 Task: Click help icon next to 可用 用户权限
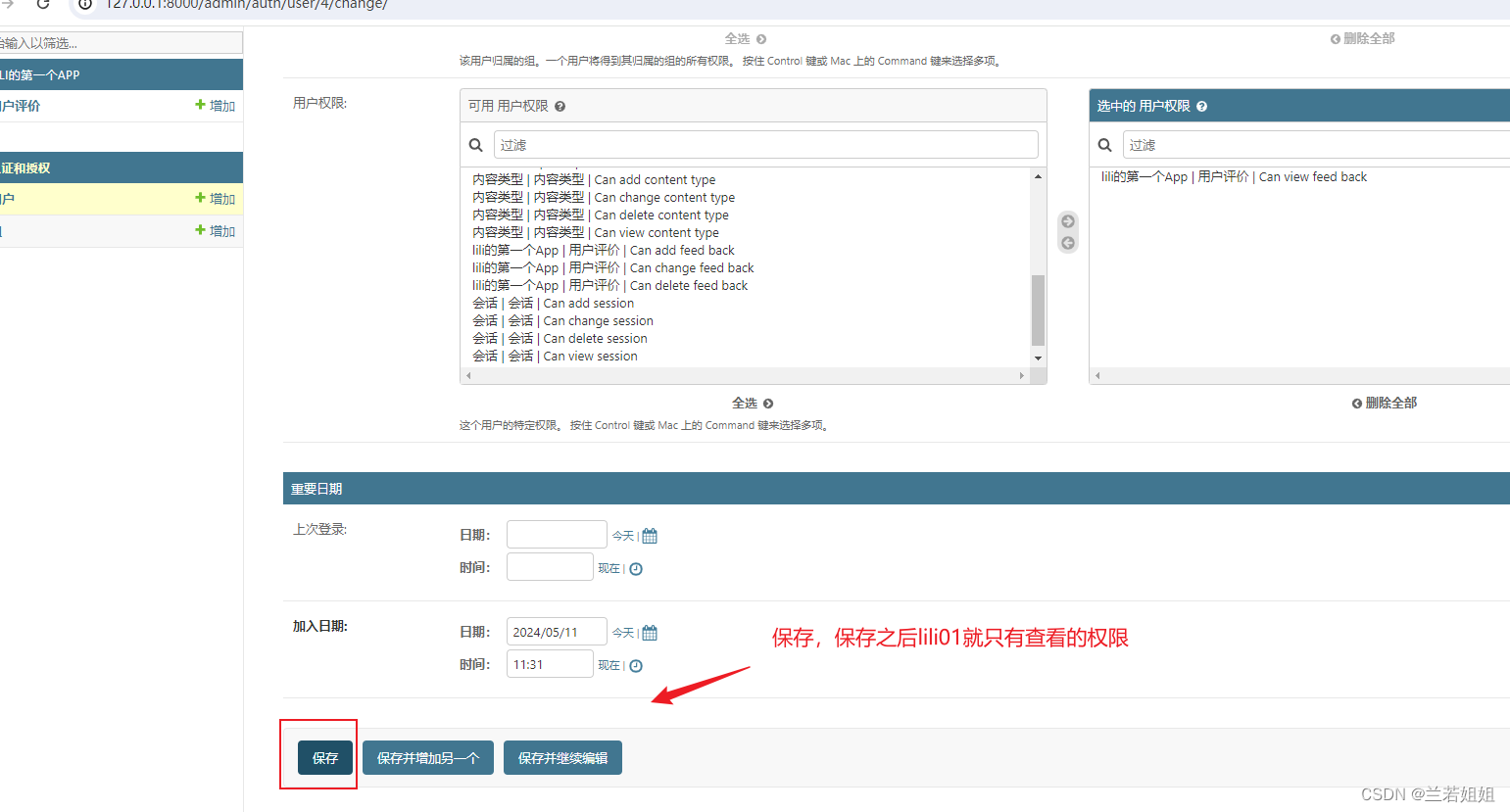coord(560,107)
